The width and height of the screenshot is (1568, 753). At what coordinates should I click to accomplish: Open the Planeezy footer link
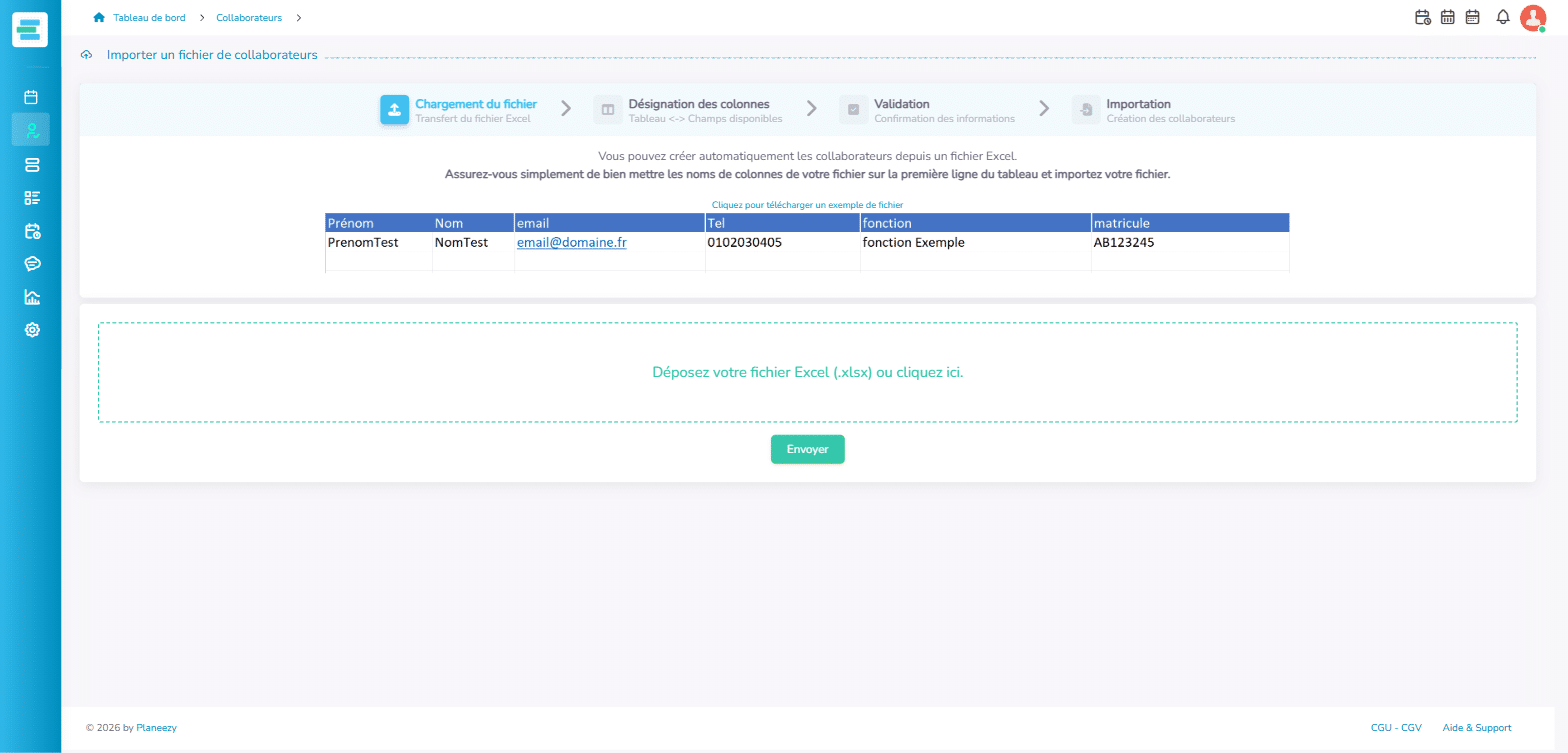pos(157,728)
